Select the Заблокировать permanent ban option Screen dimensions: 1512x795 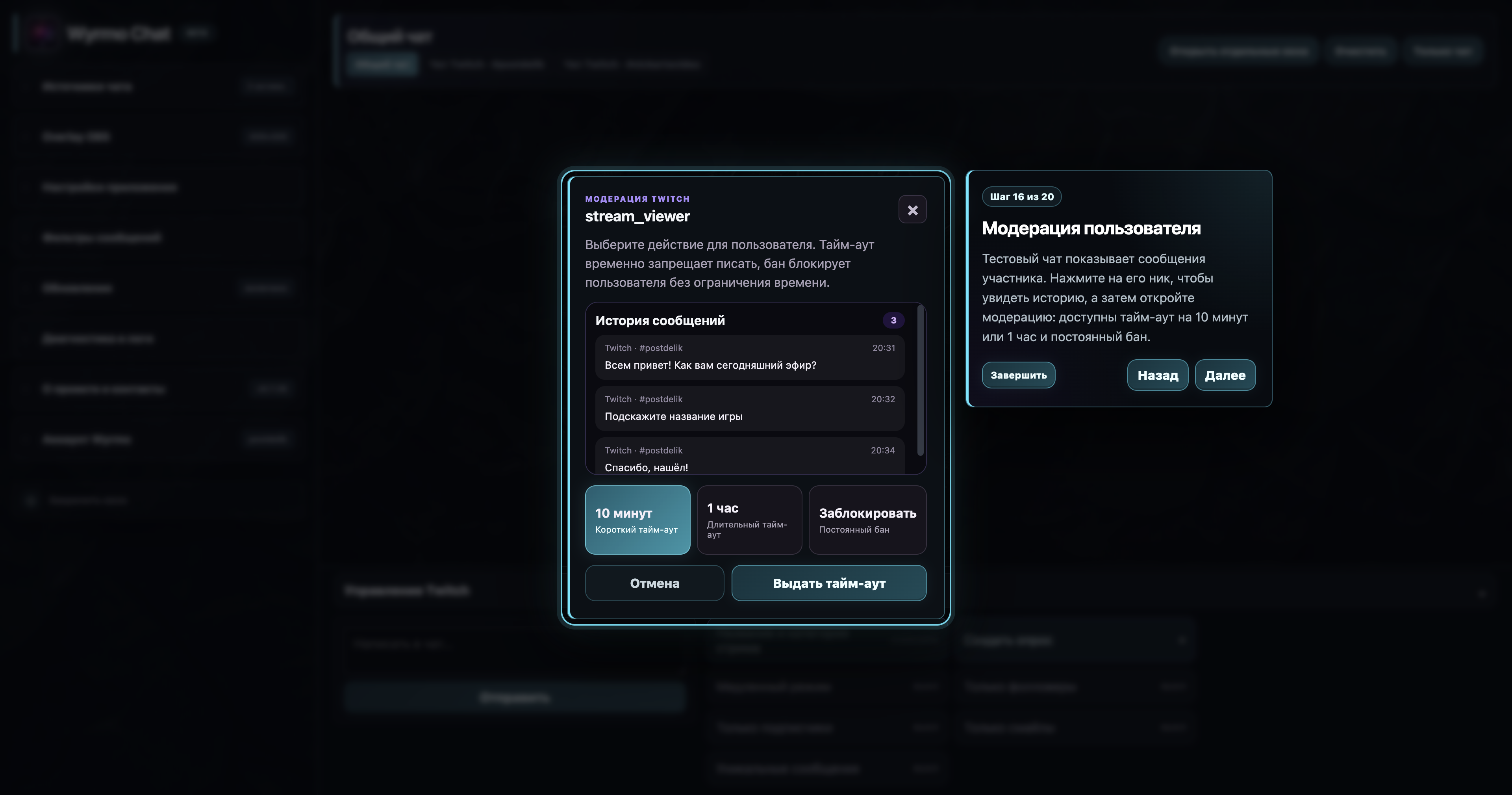(867, 520)
